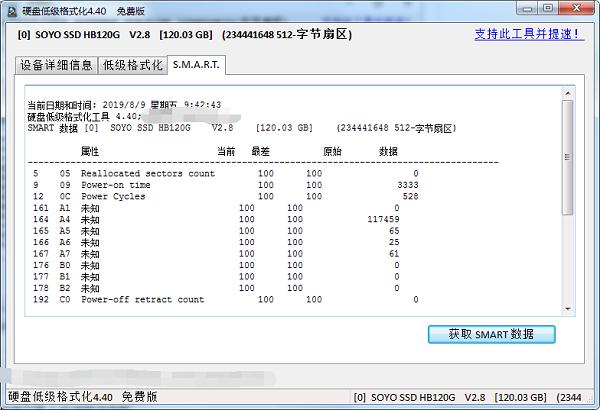Click the 当前日期和时间 line
600x410 pixels.
click(x=124, y=105)
